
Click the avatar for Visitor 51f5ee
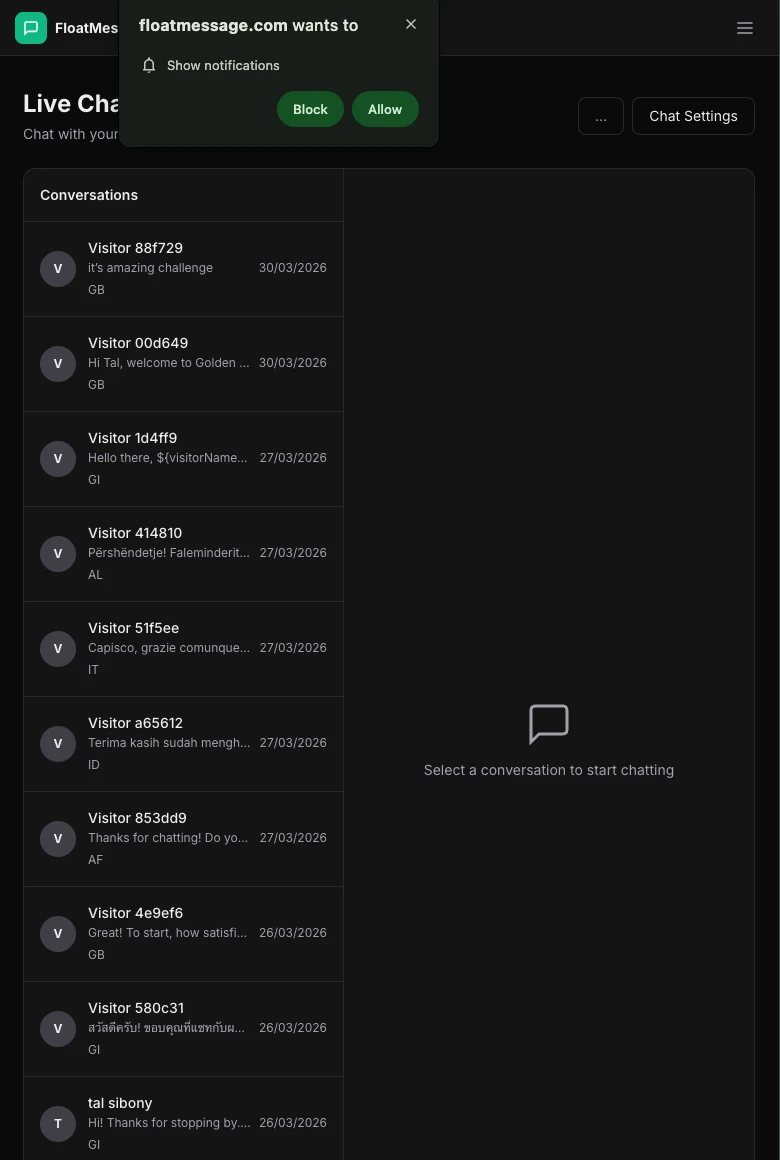(58, 648)
